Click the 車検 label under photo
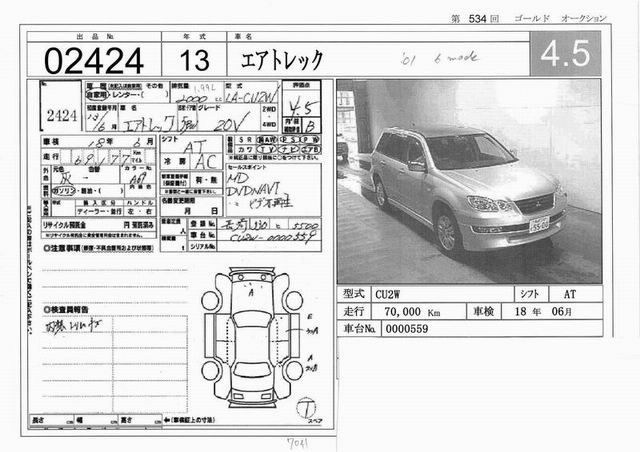 [x=484, y=311]
